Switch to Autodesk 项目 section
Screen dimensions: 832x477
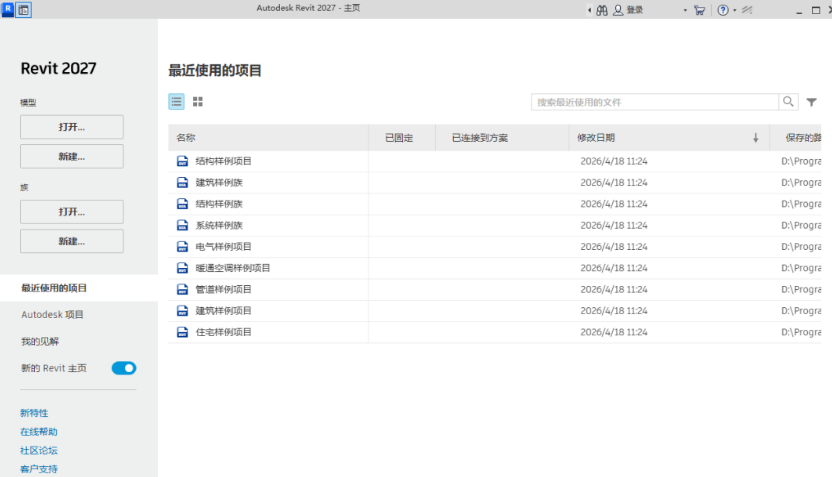coord(52,314)
